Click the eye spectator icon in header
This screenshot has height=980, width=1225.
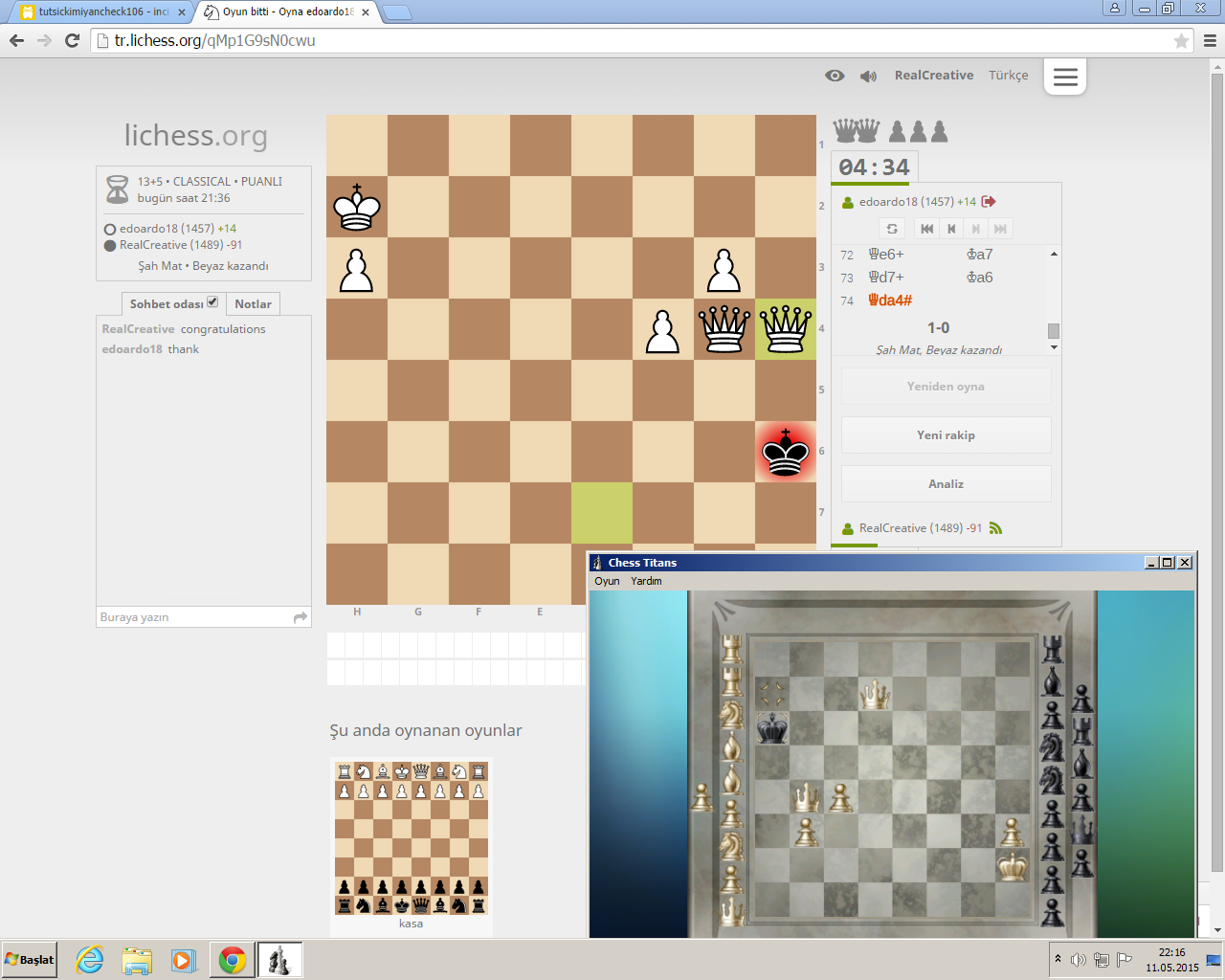[x=835, y=76]
